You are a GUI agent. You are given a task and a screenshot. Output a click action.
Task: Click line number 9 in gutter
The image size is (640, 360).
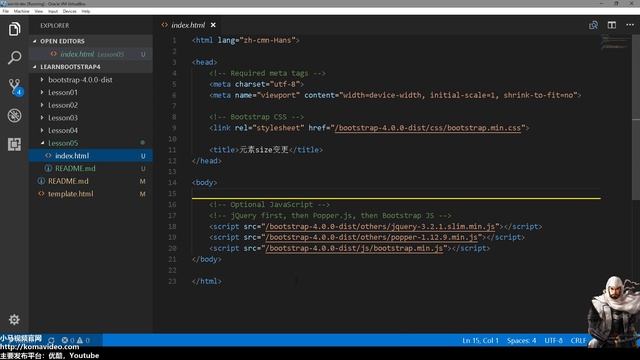[173, 128]
